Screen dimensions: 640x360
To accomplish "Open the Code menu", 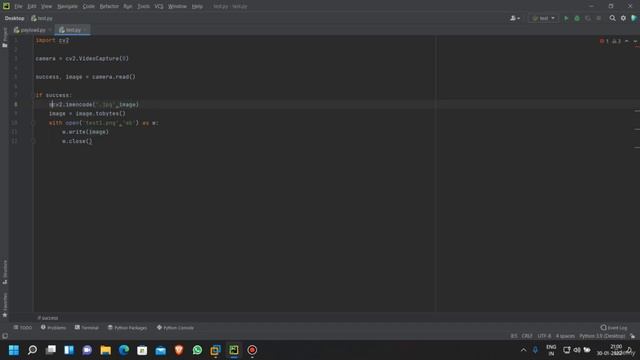I will [89, 7].
